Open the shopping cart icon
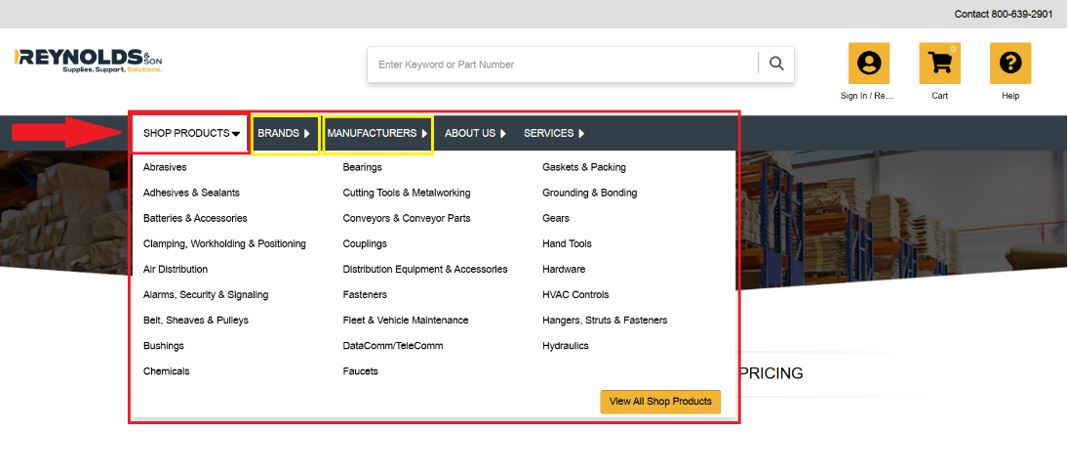The width and height of the screenshot is (1068, 455). [939, 64]
